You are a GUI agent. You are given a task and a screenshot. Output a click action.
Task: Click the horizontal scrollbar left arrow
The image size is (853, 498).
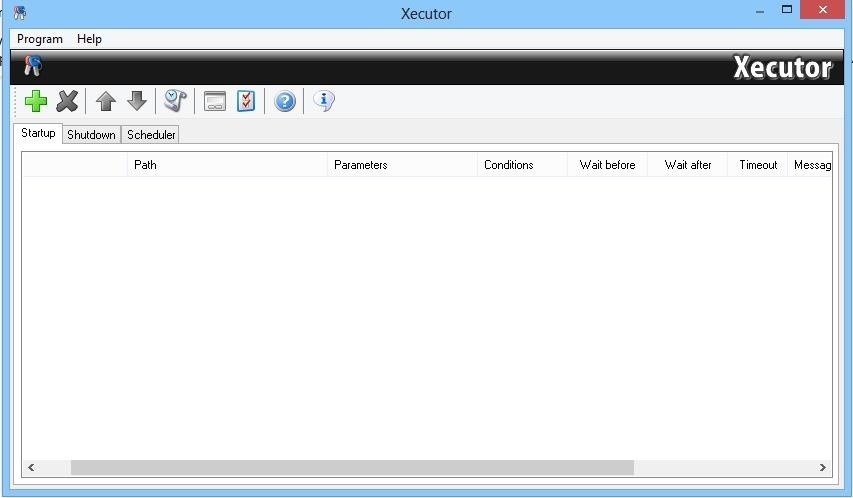[x=31, y=468]
